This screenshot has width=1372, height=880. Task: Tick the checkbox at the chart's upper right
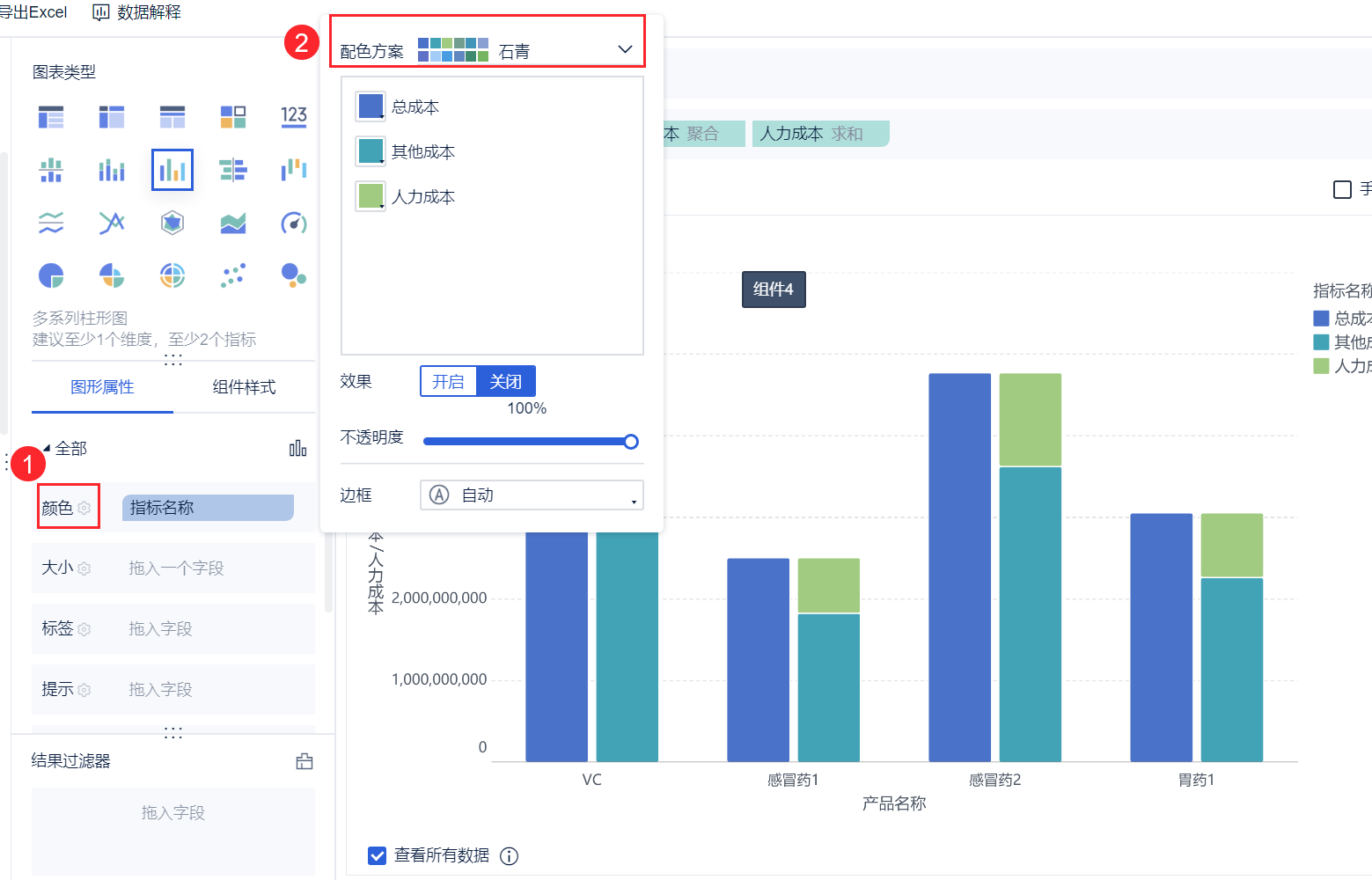(1342, 189)
